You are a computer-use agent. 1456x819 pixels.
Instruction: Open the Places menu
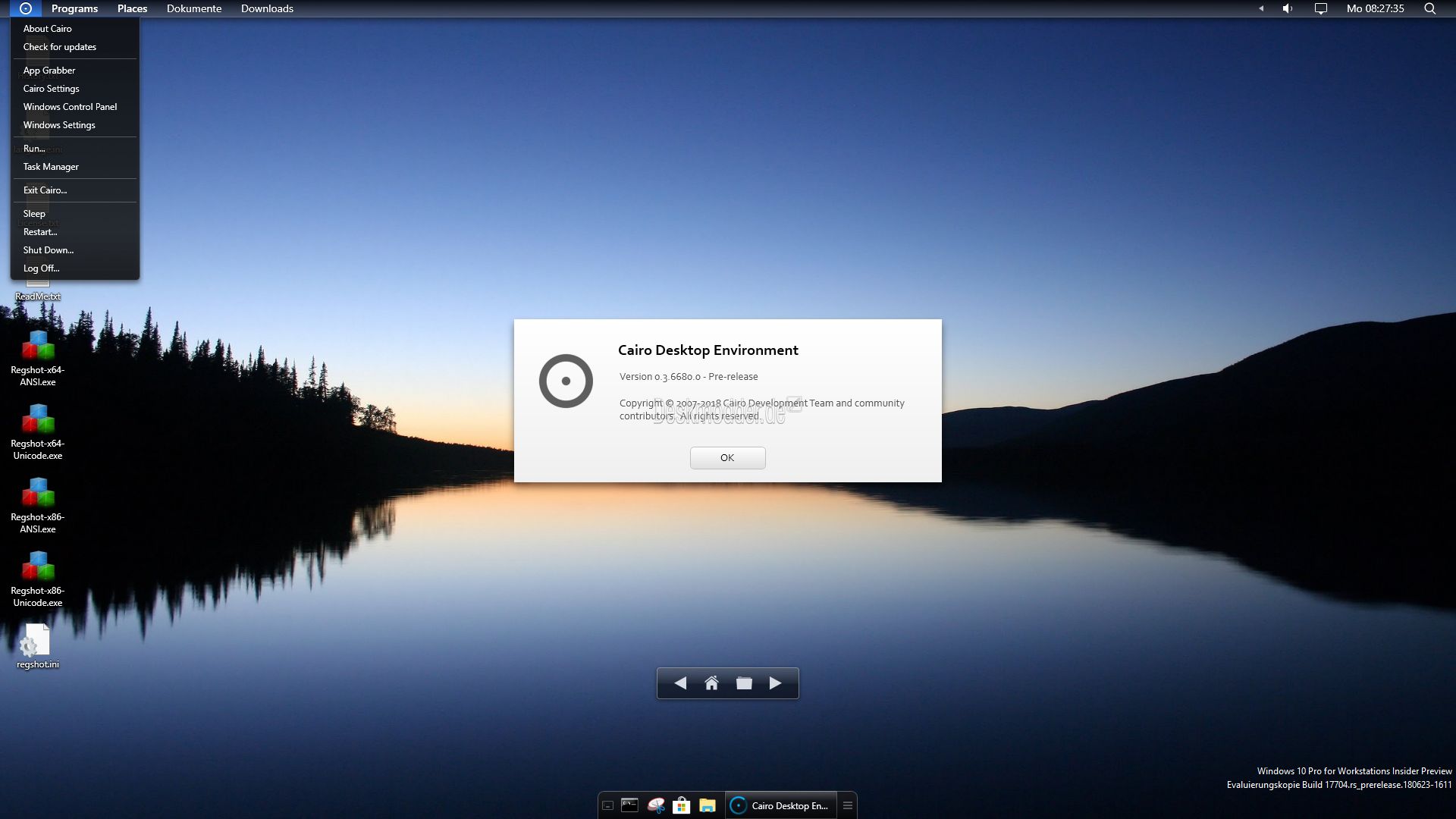pos(132,8)
